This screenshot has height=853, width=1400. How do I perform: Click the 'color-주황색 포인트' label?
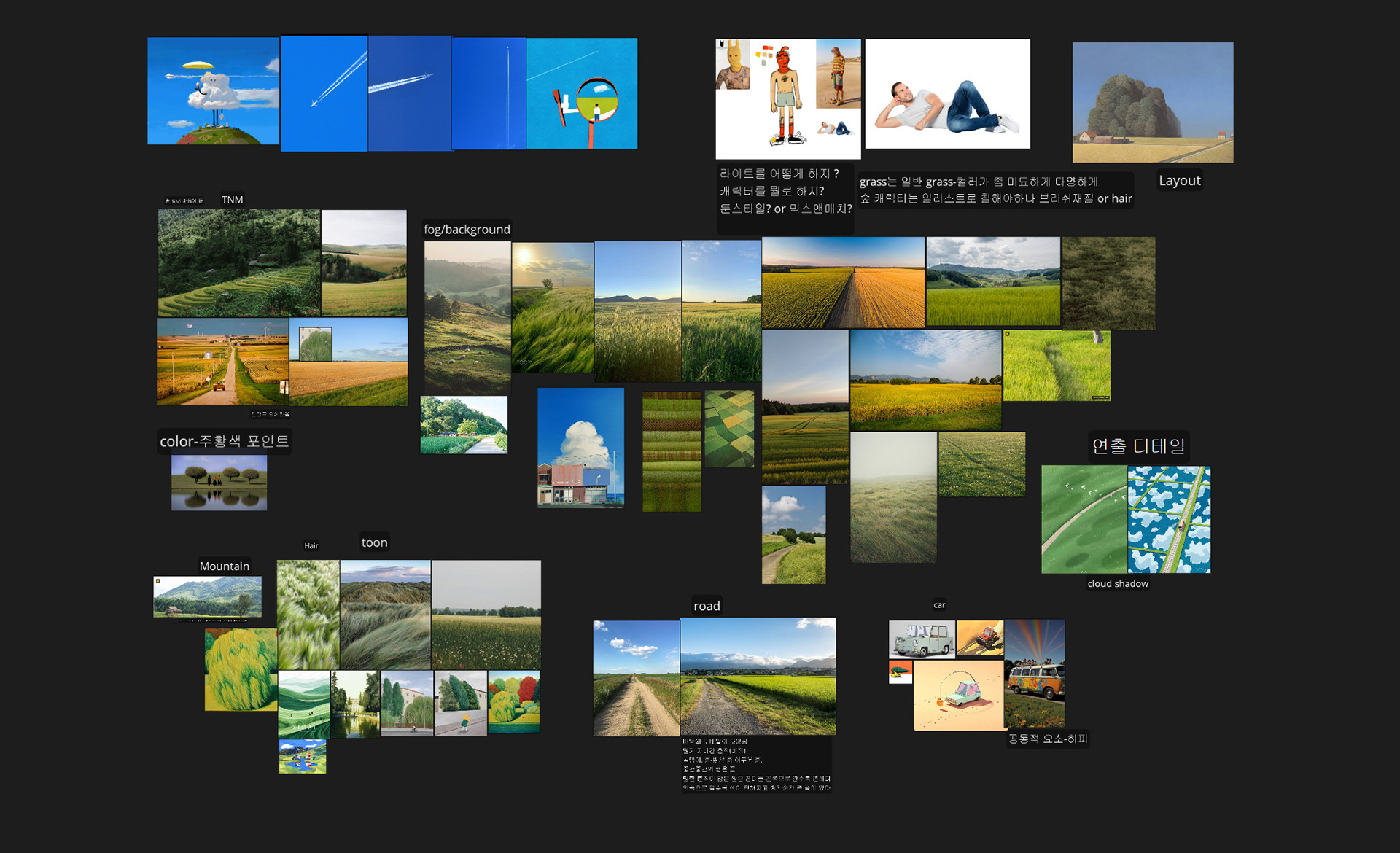tap(224, 441)
